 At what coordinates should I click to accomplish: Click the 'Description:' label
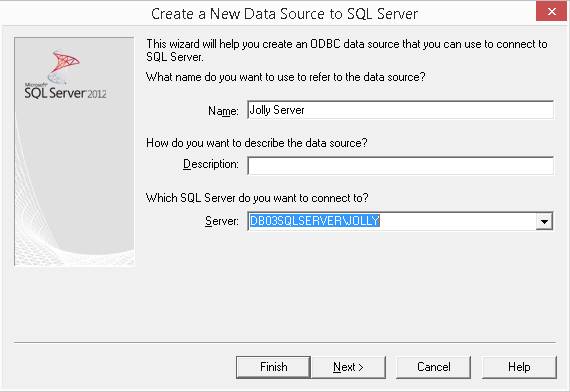tap(211, 164)
